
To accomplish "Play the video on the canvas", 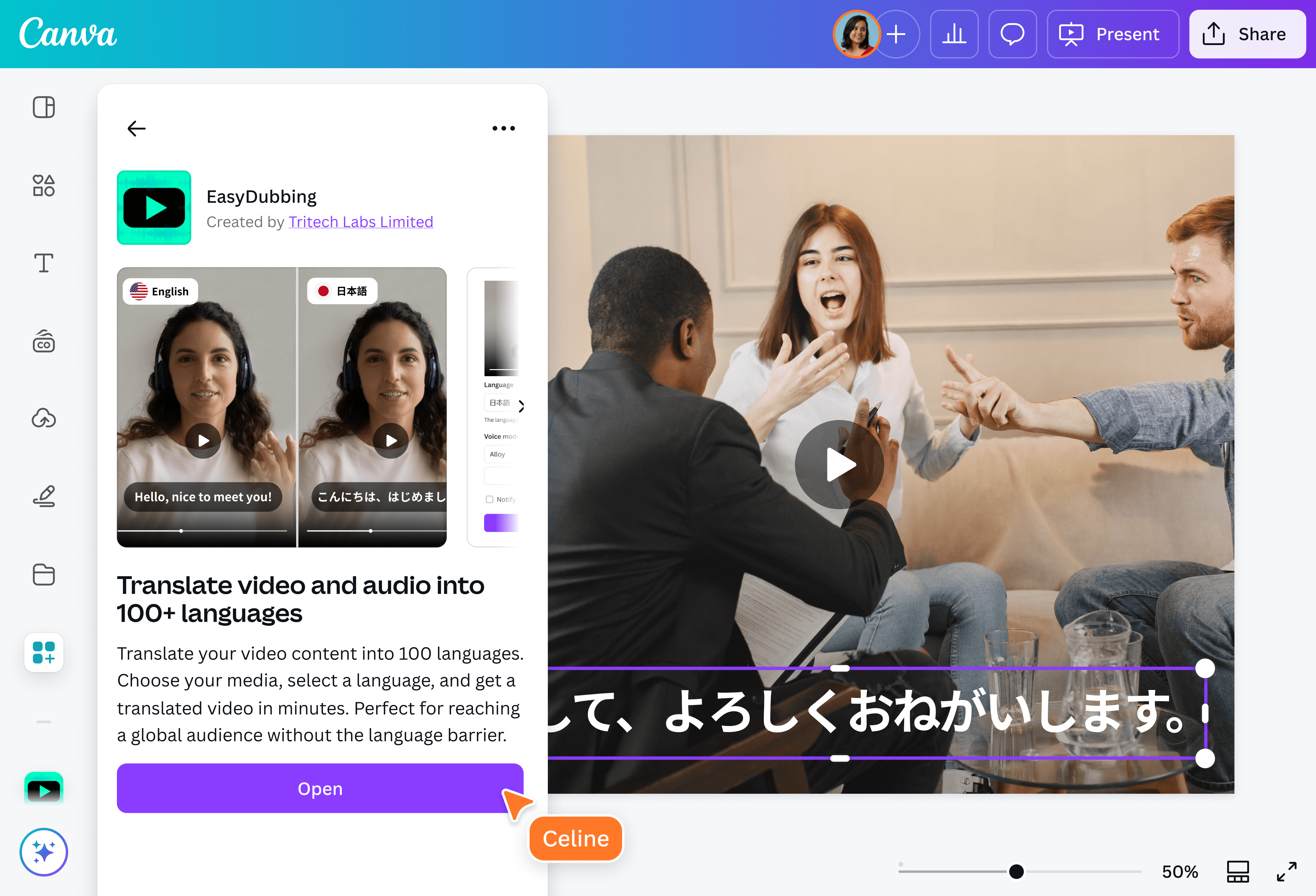I will coord(839,464).
